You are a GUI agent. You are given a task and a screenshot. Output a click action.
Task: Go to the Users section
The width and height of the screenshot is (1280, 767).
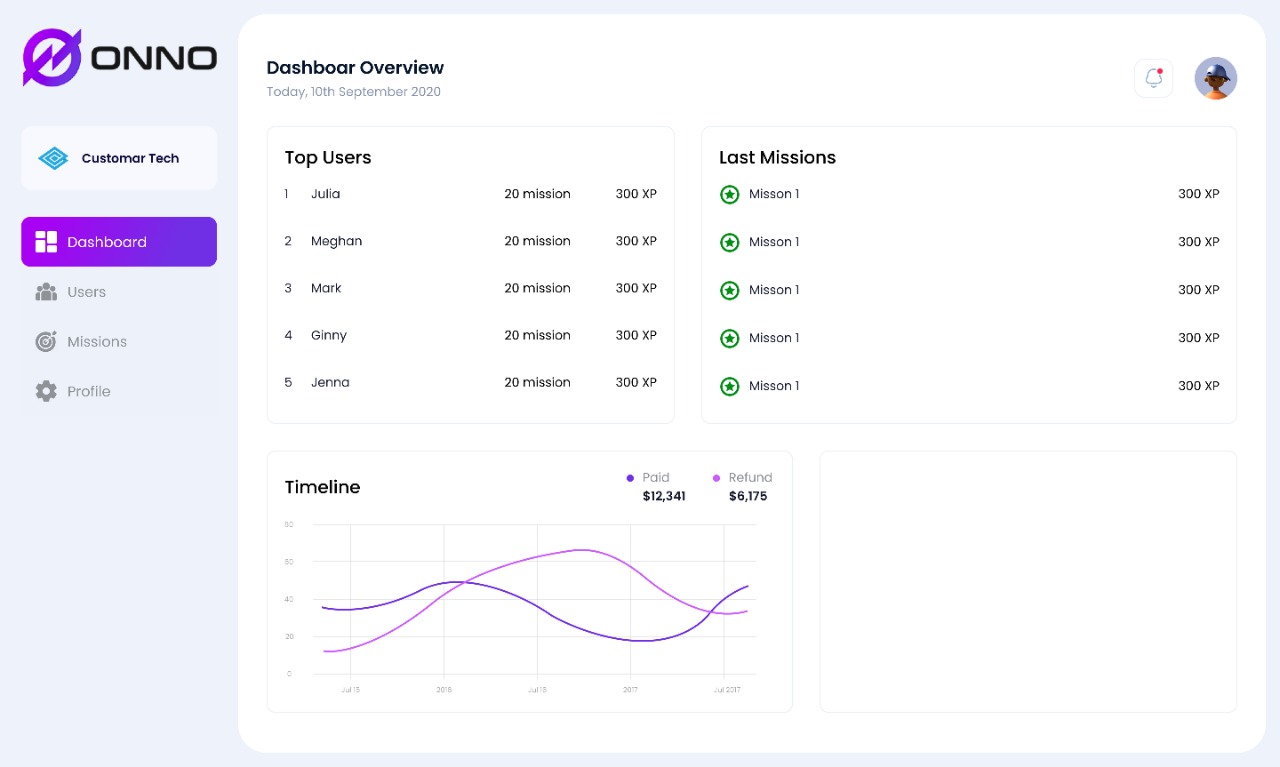point(119,292)
